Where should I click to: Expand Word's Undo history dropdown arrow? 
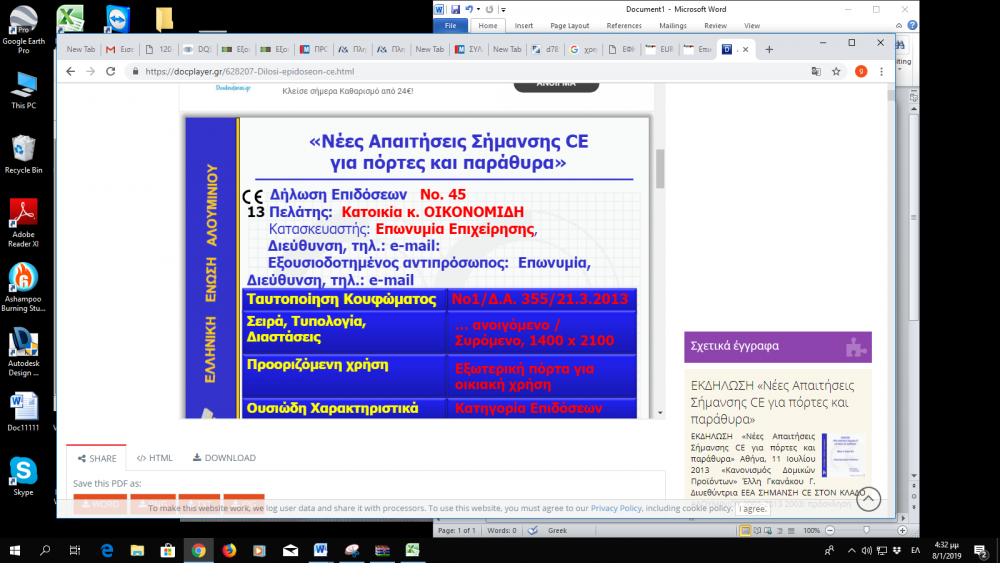point(478,10)
